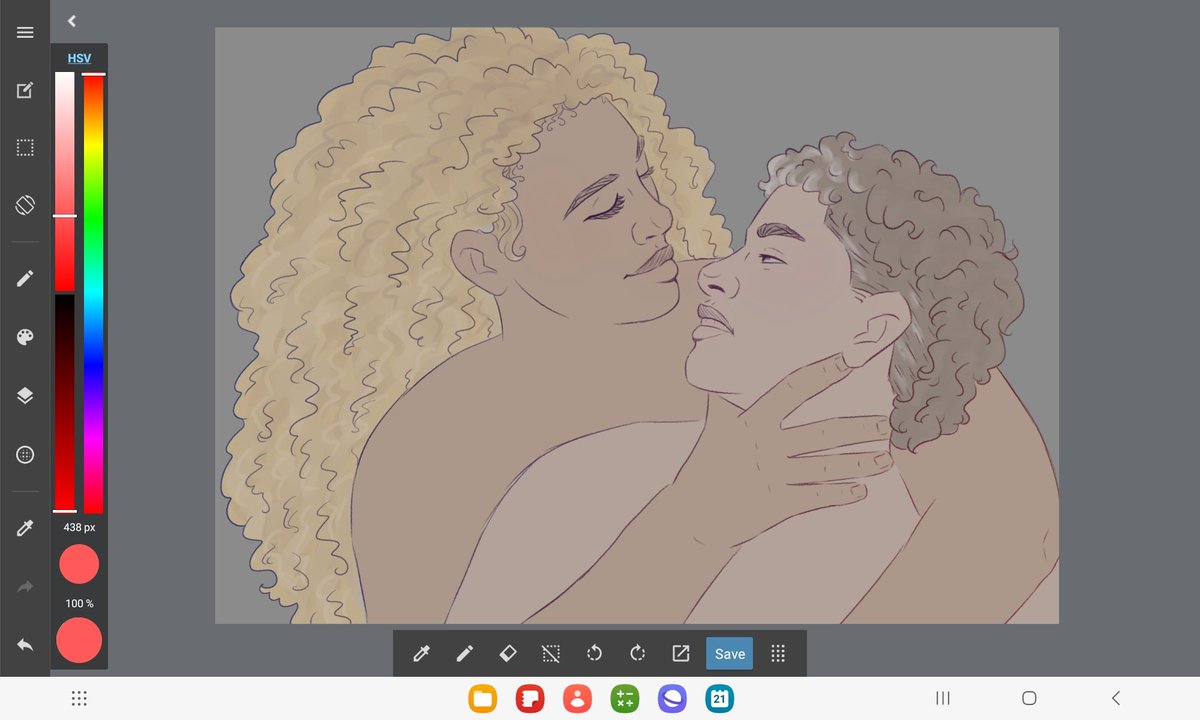Launch the red notes app in taskbar
The image size is (1200, 720).
tap(530, 698)
